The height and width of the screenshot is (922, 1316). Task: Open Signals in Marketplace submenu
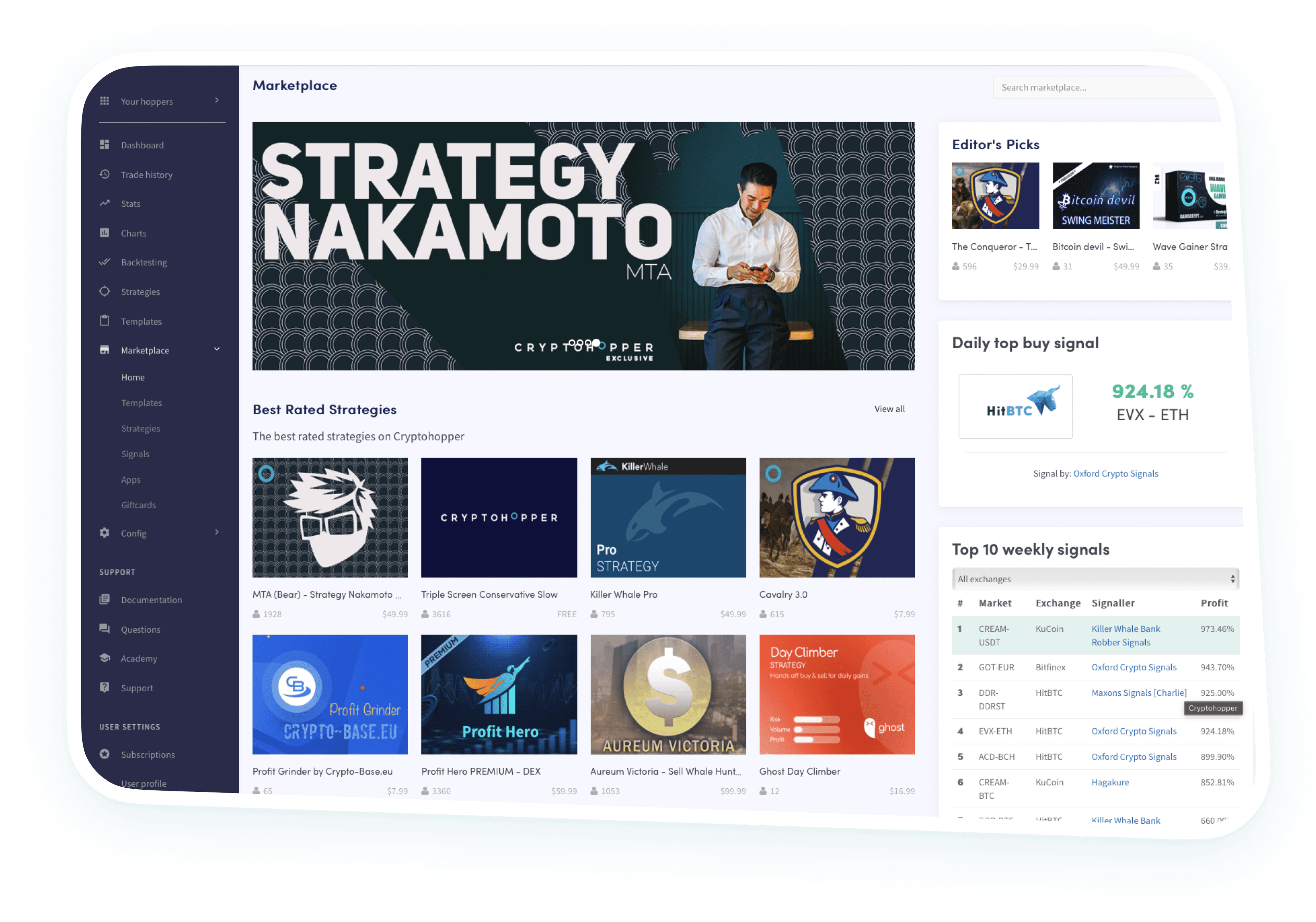click(x=135, y=454)
